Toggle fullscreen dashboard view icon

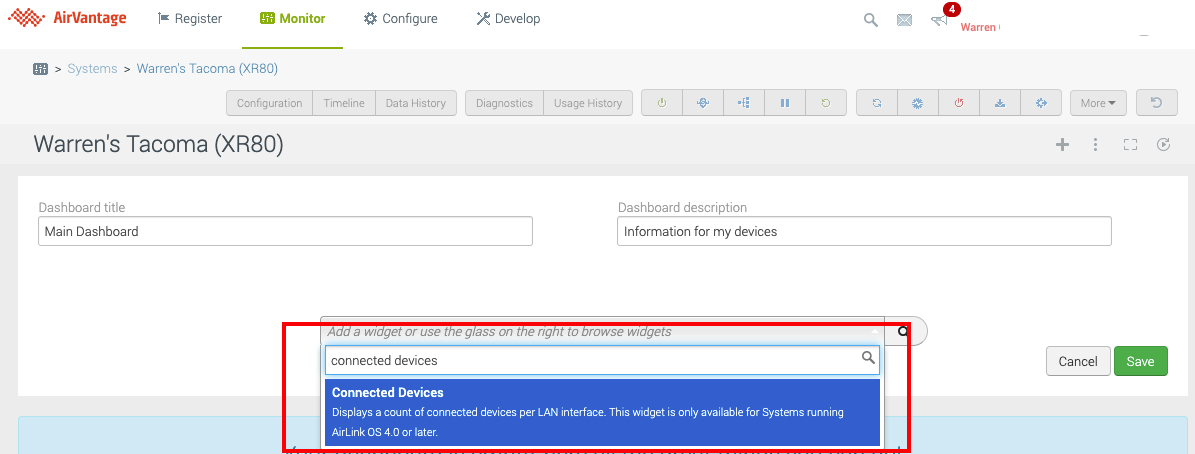1130,145
